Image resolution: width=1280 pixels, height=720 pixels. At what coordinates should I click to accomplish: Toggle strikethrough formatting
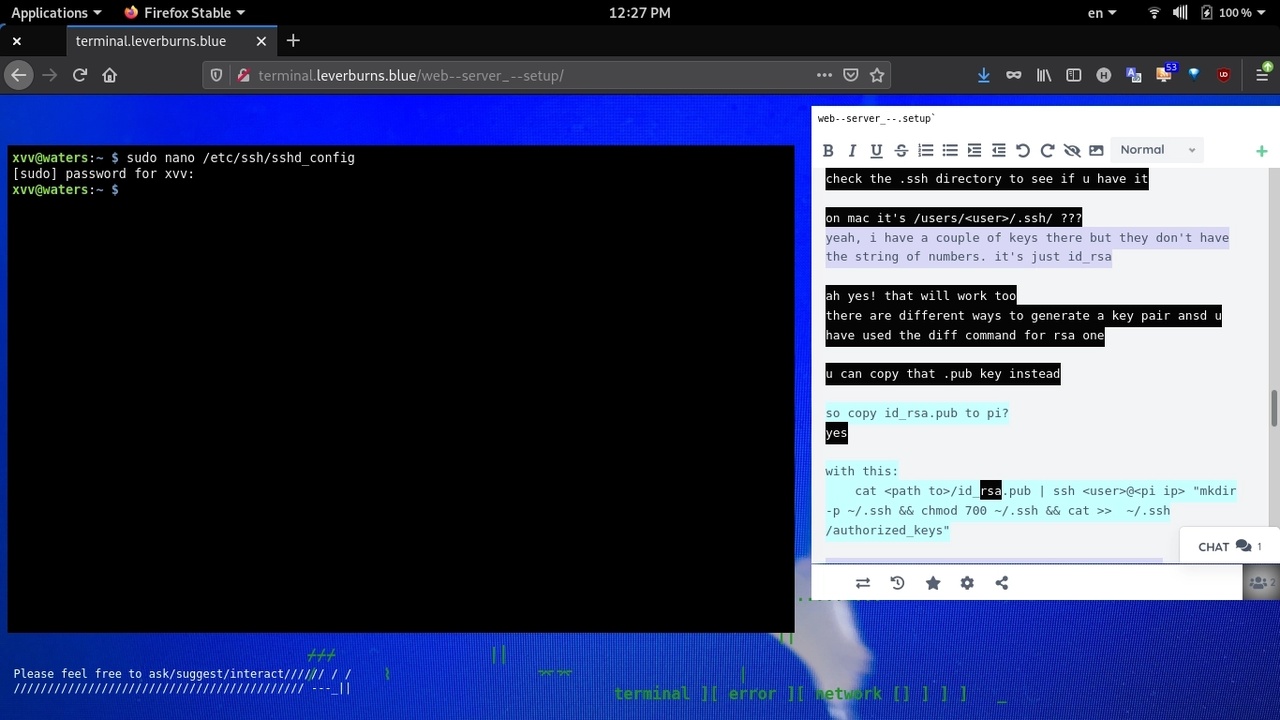901,150
